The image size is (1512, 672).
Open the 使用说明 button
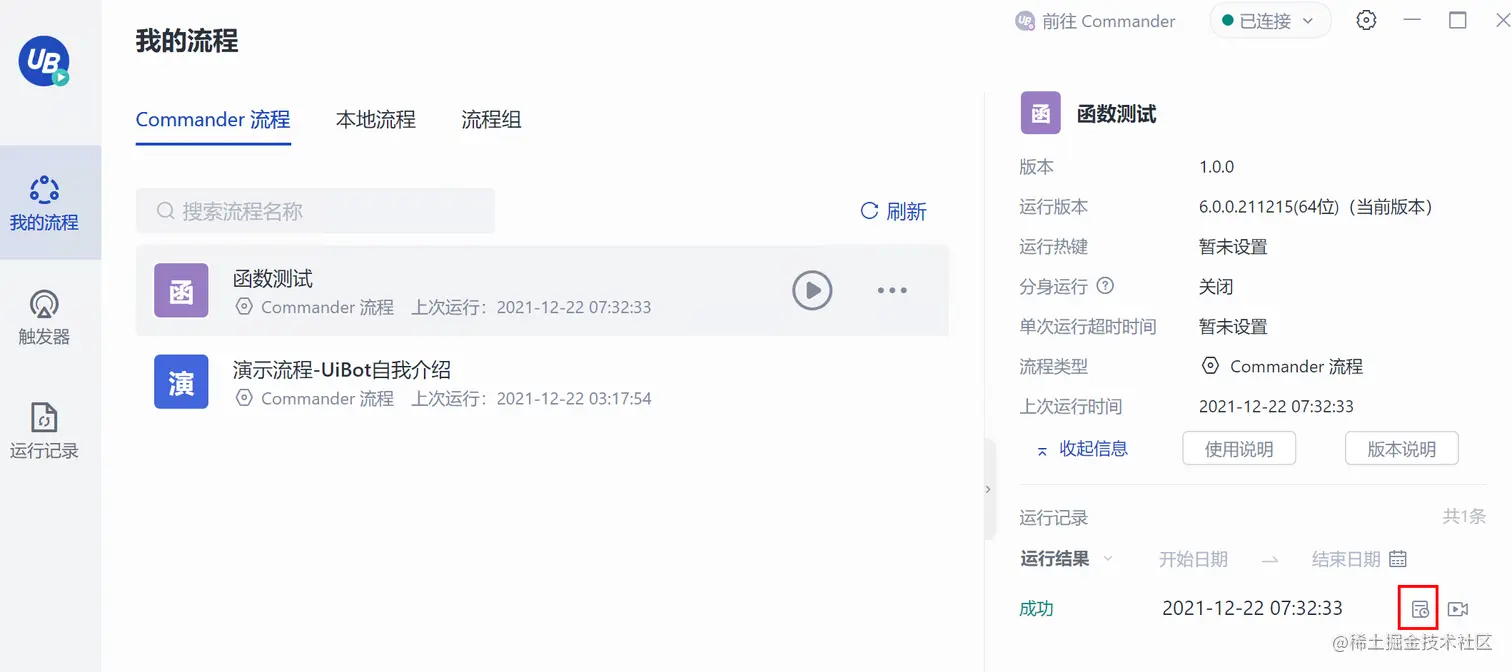pos(1239,449)
